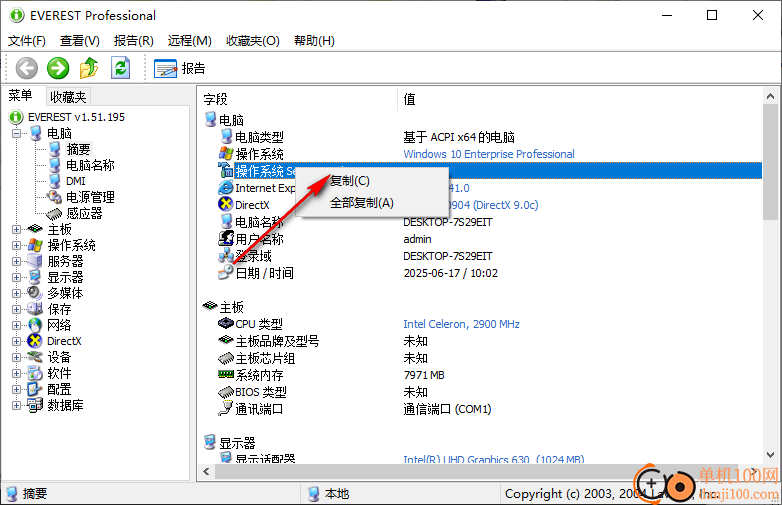Click the 操作系统 row Windows flag icon
The image size is (782, 505).
pyautogui.click(x=226, y=154)
